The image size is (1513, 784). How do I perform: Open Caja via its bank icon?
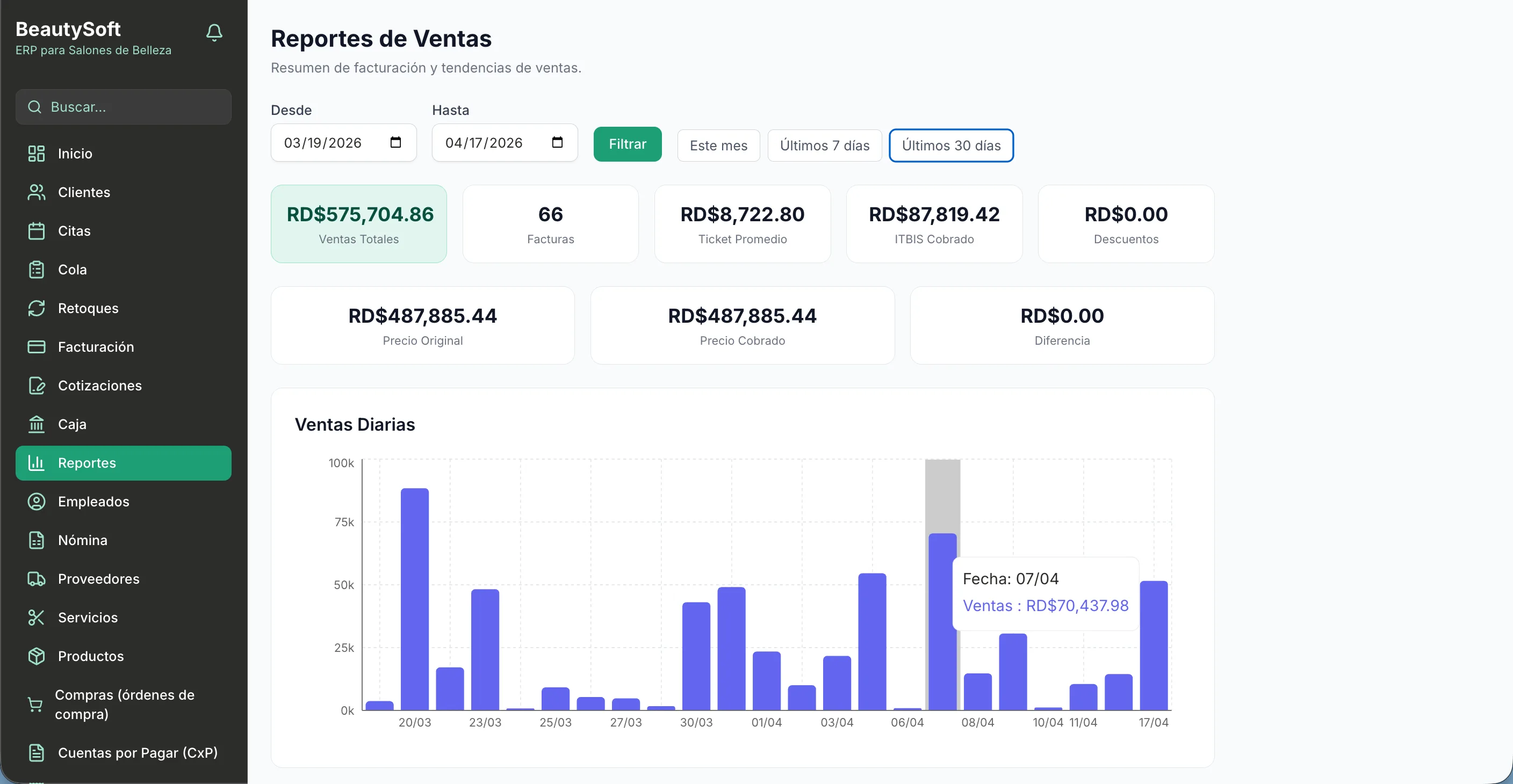pyautogui.click(x=37, y=424)
